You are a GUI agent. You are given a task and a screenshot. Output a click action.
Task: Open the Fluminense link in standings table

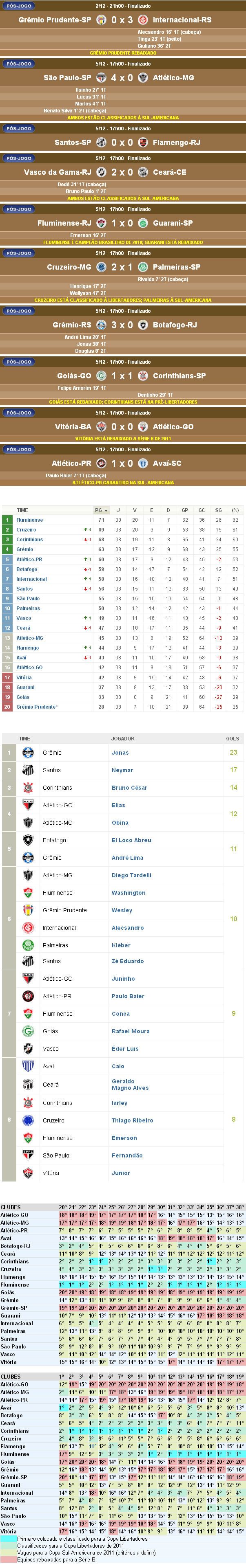click(29, 520)
